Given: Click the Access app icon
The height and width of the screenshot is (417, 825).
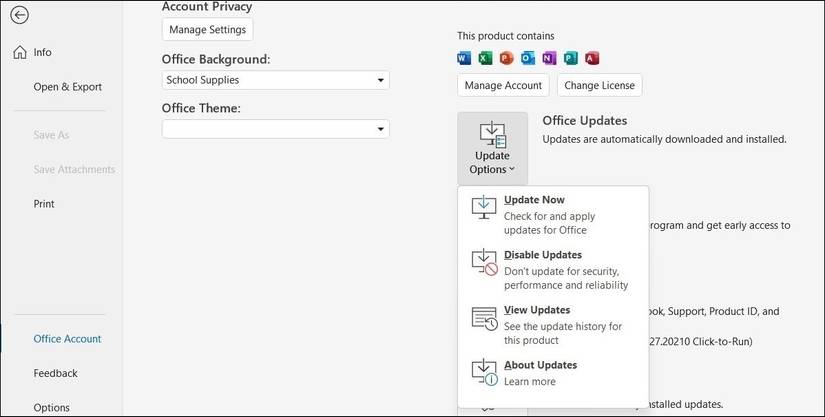Looking at the screenshot, I should point(592,58).
